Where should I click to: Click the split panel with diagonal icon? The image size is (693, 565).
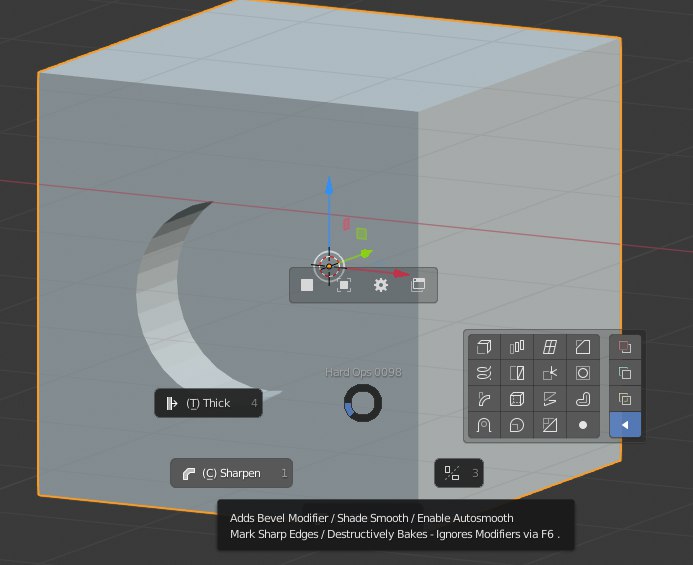point(517,373)
